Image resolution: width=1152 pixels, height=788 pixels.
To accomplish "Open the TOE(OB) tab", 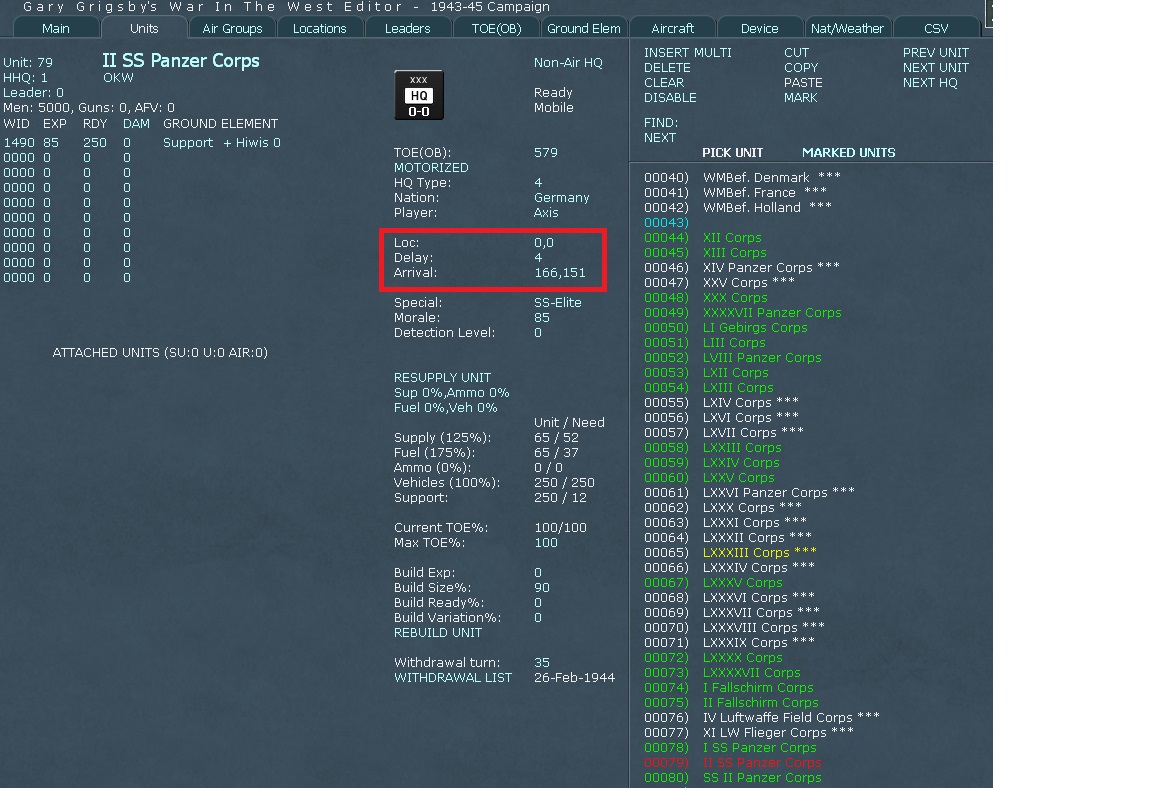I will [x=497, y=29].
